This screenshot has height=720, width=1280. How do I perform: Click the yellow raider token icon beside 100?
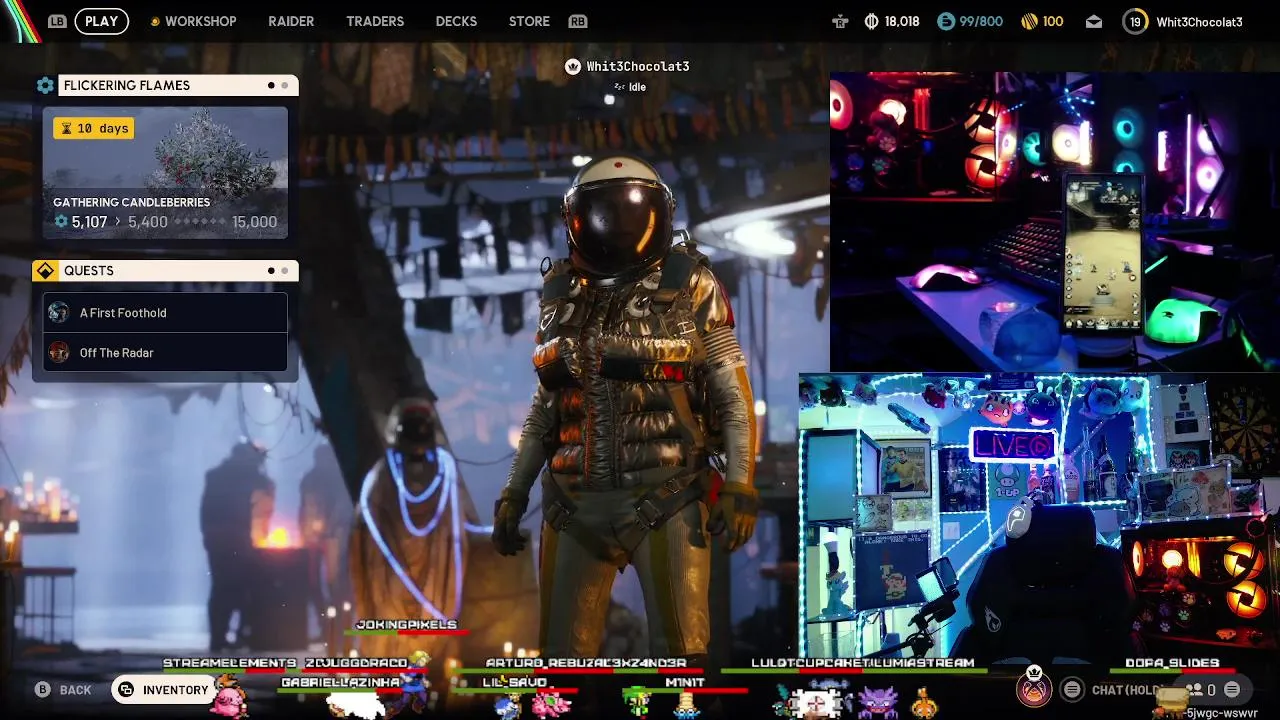click(1029, 21)
